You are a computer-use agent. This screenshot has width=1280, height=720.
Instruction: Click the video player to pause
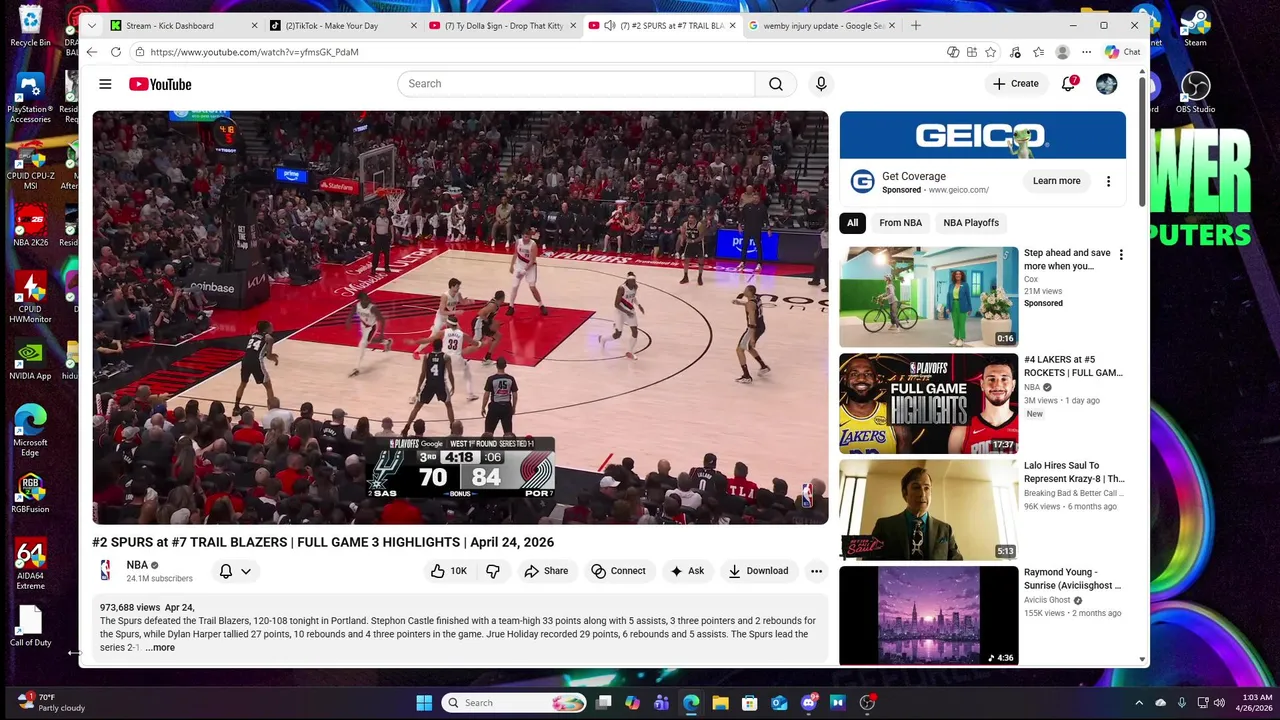click(x=460, y=318)
